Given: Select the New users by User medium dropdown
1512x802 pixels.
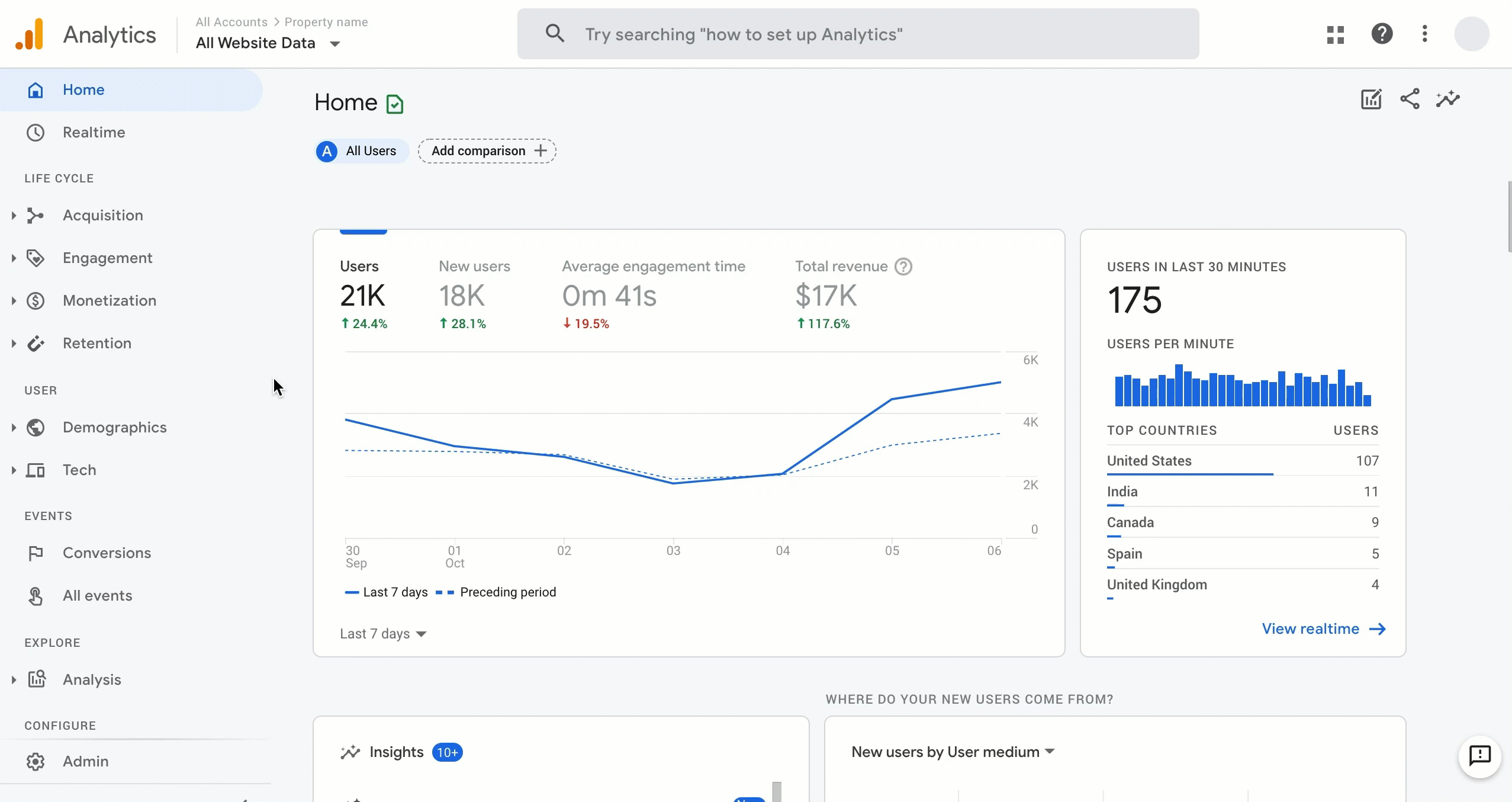Looking at the screenshot, I should 951,752.
